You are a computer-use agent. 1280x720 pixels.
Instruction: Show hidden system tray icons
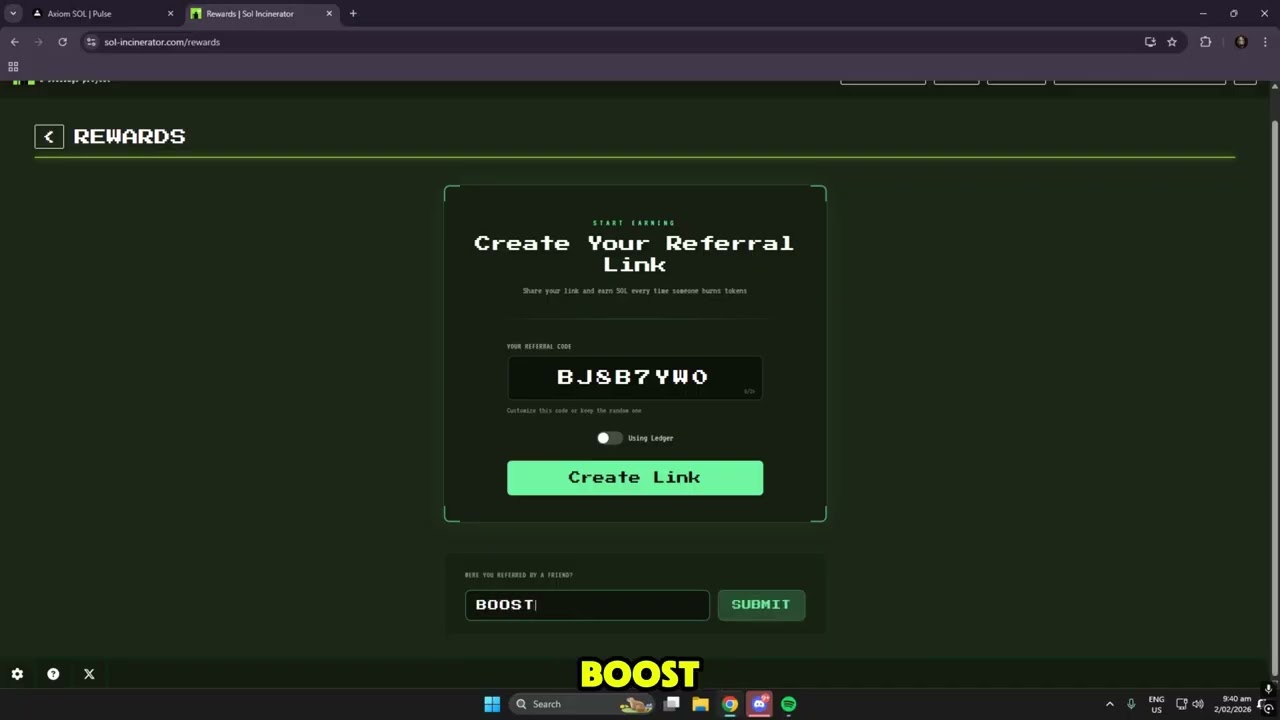(x=1109, y=704)
